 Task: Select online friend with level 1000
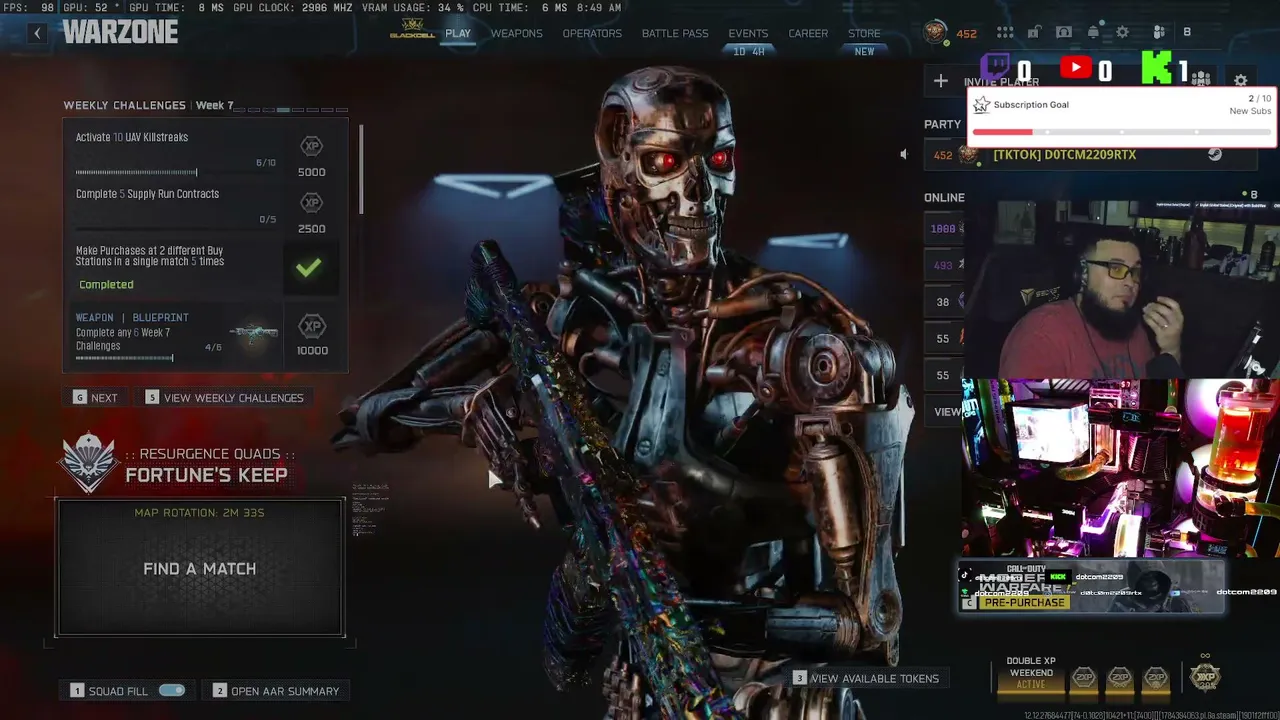[943, 229]
